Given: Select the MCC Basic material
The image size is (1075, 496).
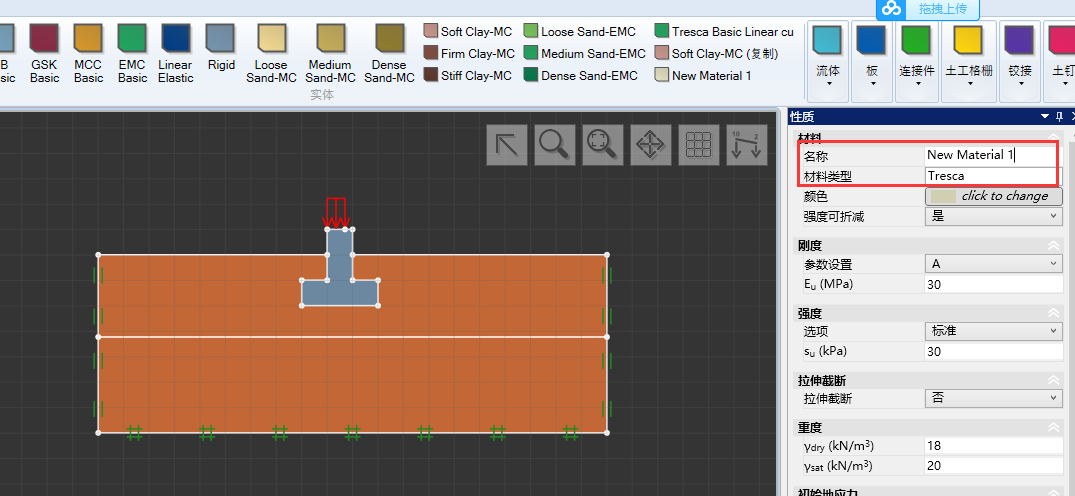Looking at the screenshot, I should 88,54.
